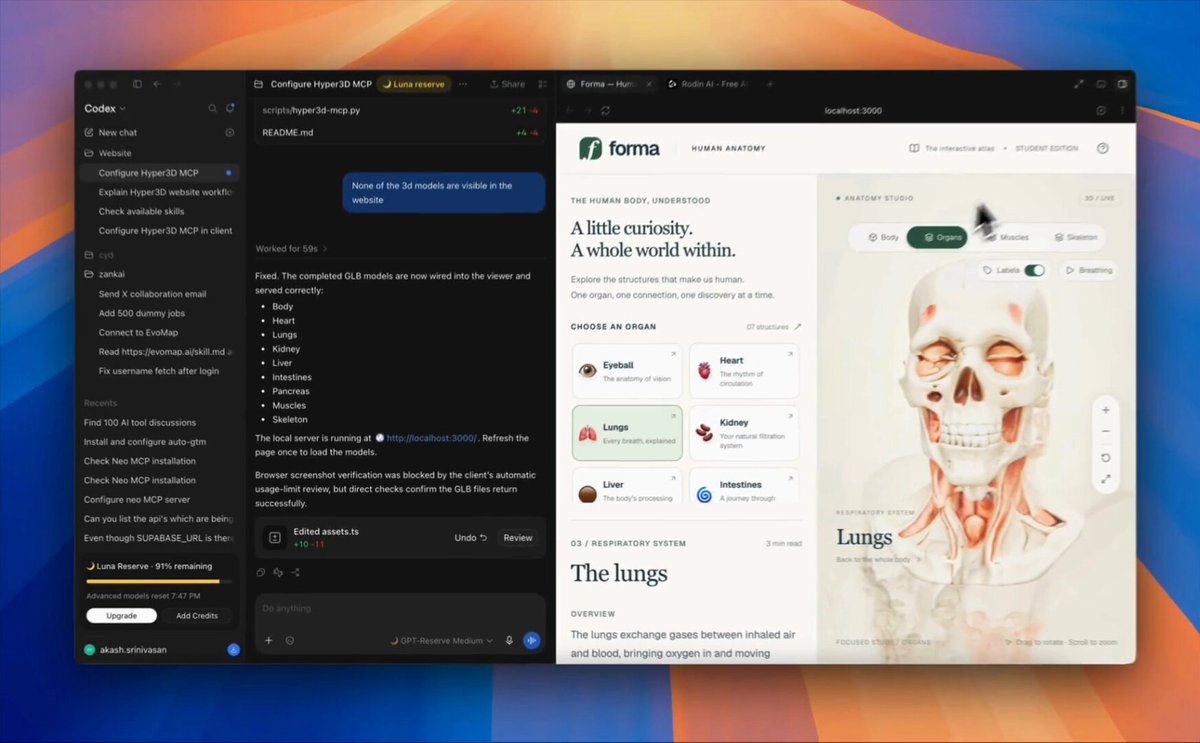Viewport: 1200px width, 743px height.
Task: Click the copy icon below the response
Action: pos(261,573)
